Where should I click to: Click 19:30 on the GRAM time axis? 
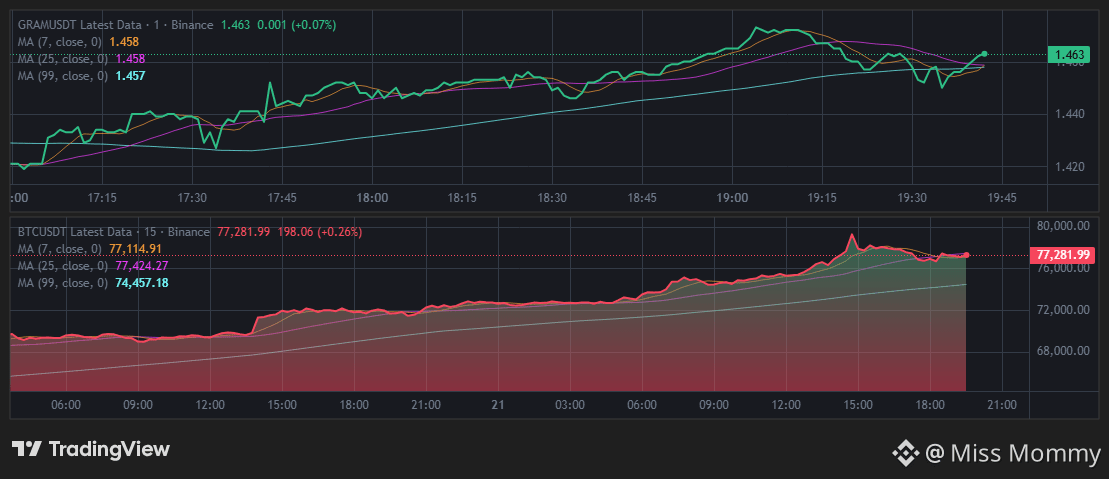click(x=912, y=198)
